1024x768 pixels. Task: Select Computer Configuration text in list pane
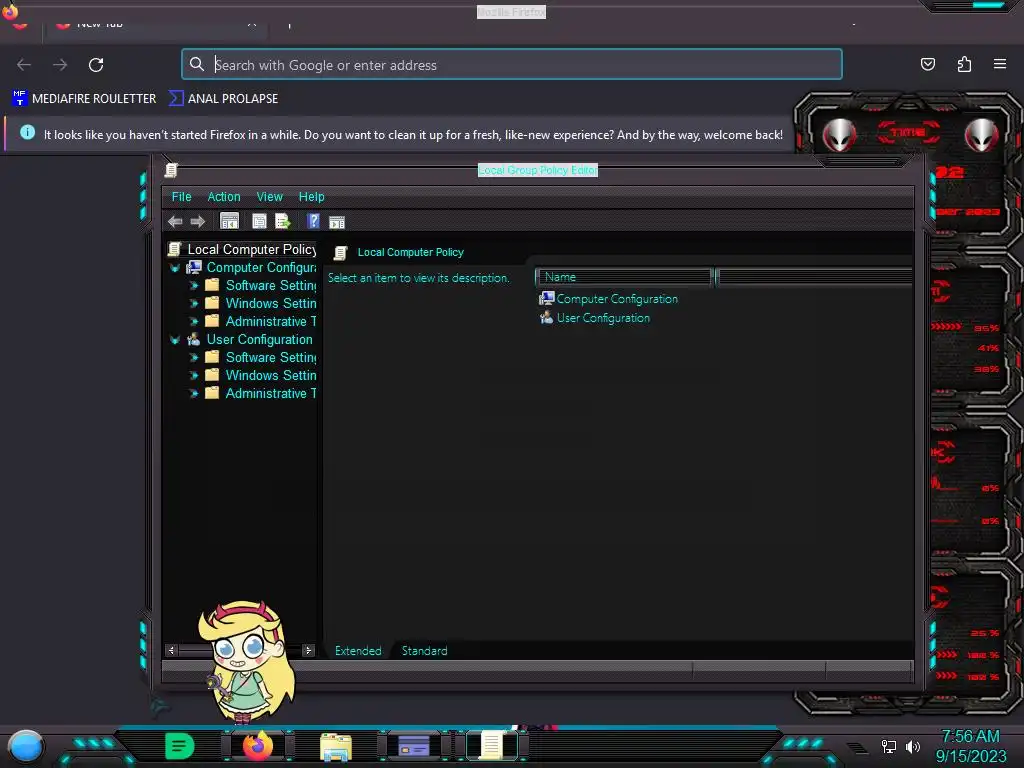click(617, 298)
